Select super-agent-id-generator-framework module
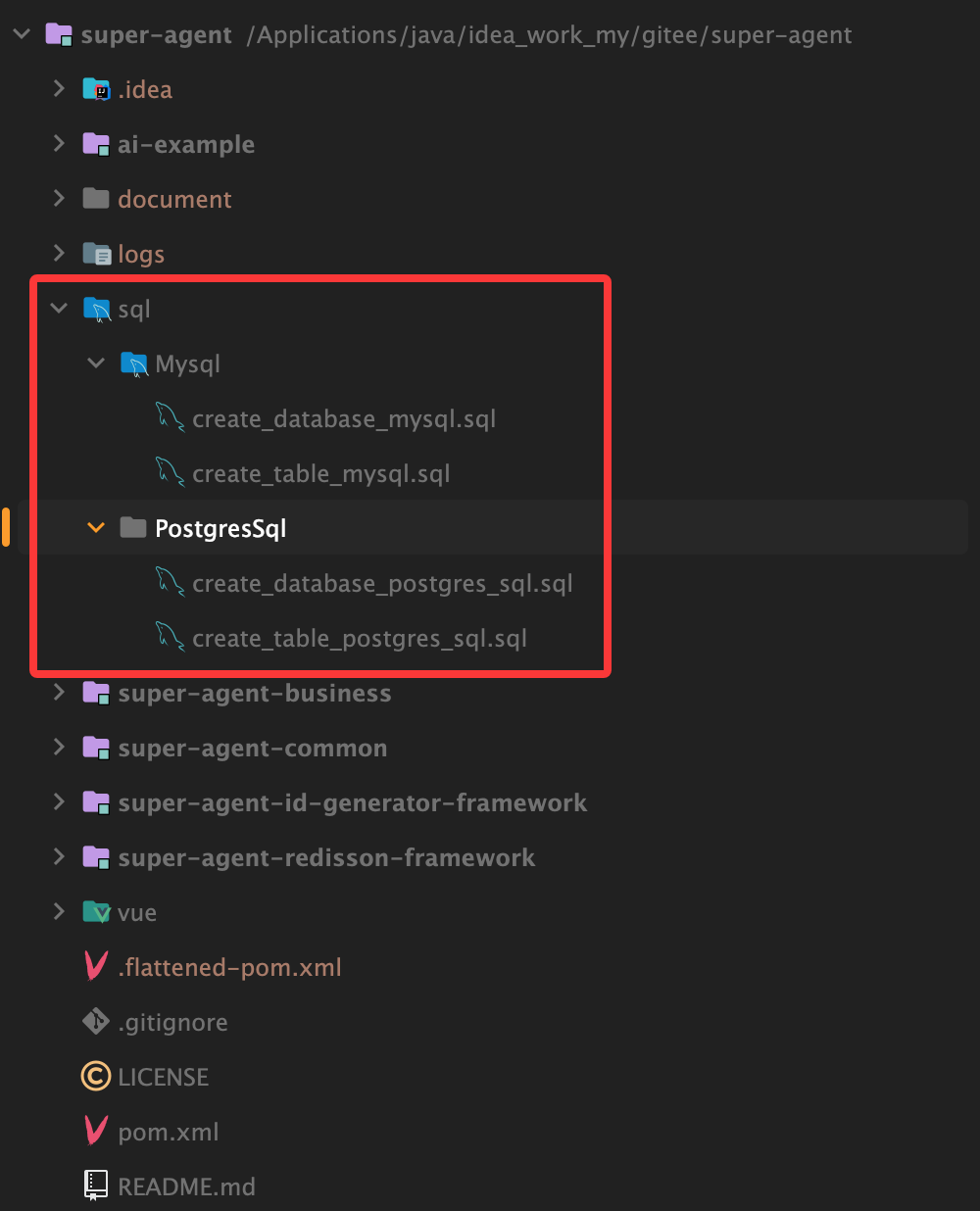This screenshot has height=1211, width=980. click(352, 803)
